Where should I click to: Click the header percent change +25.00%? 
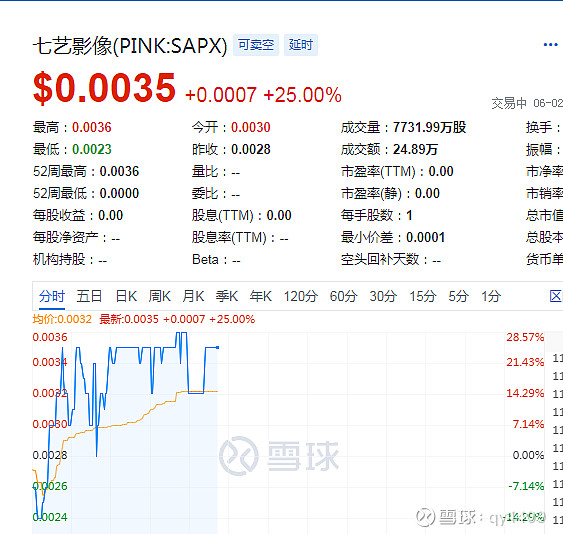[x=302, y=95]
